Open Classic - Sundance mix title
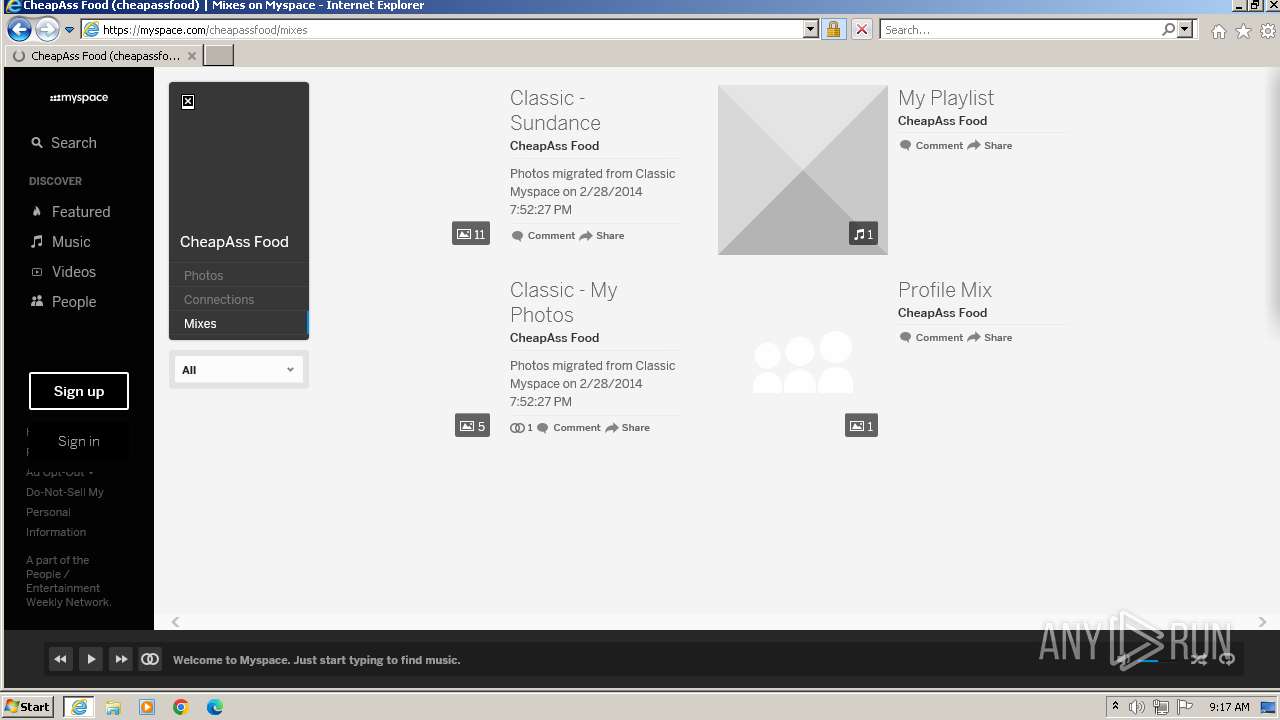Screen dimensions: 1280x720 tap(555, 110)
